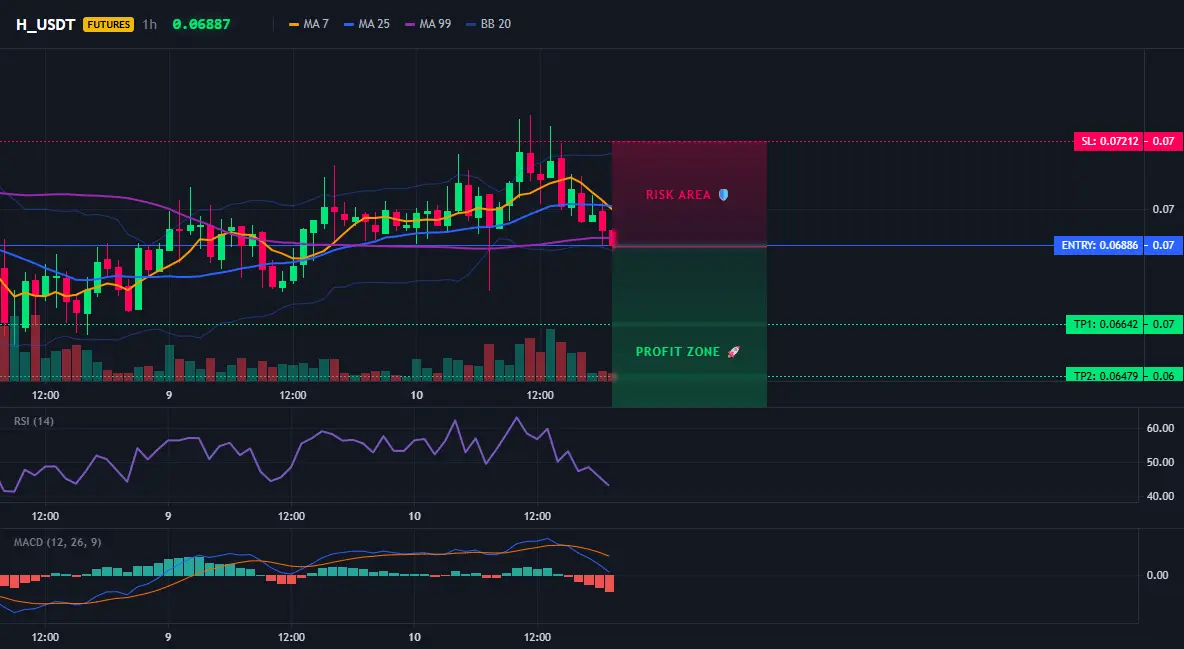Viewport: 1184px width, 649px height.
Task: Click the PROFIT ZONE label
Action: click(x=678, y=352)
